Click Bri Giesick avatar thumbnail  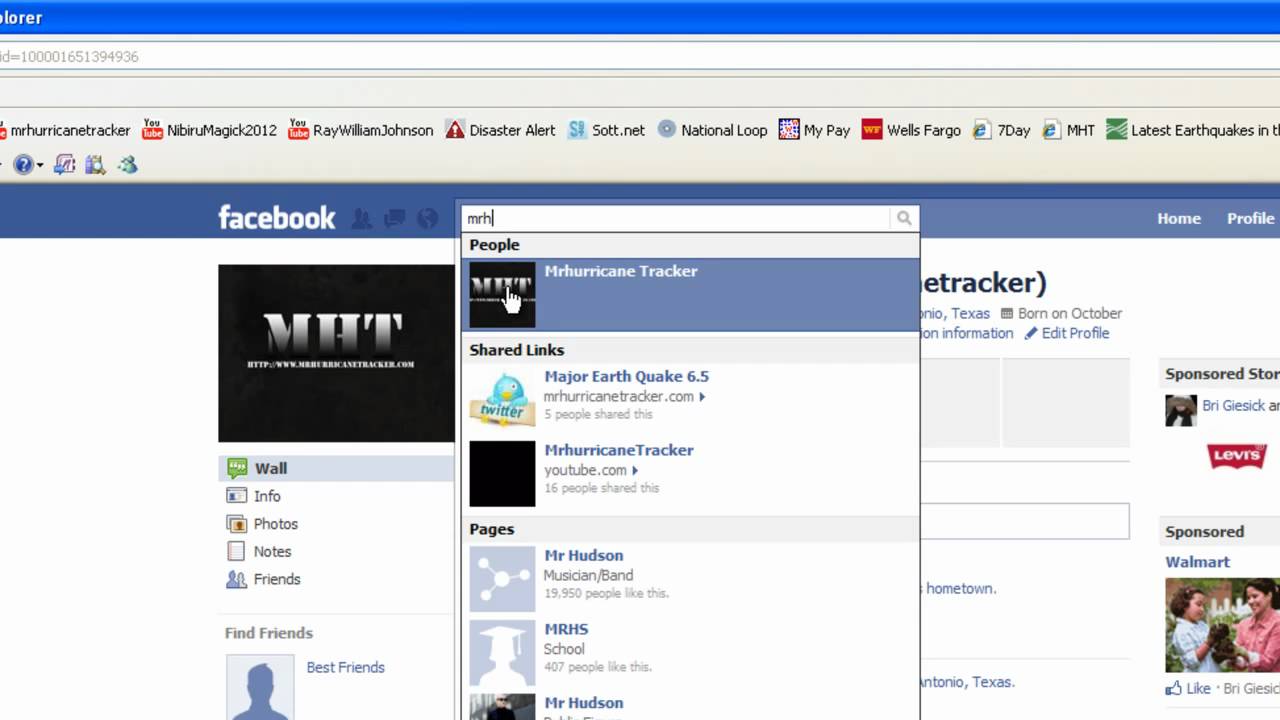(x=1181, y=410)
